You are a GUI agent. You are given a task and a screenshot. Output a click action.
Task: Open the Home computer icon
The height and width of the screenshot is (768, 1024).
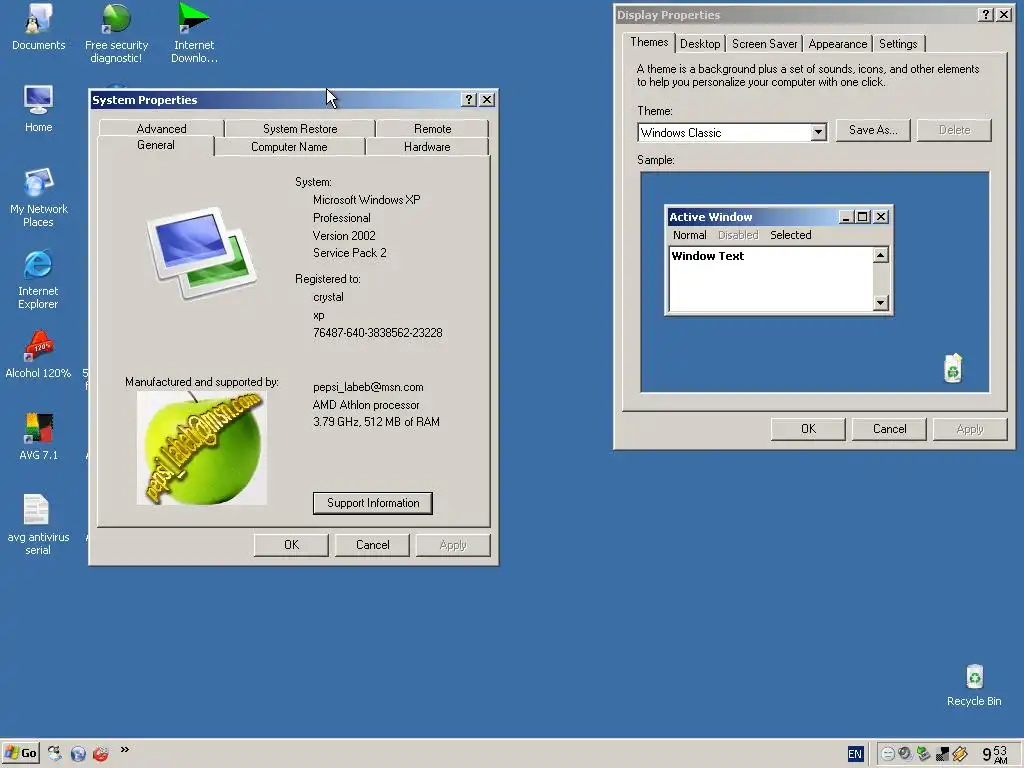39,108
